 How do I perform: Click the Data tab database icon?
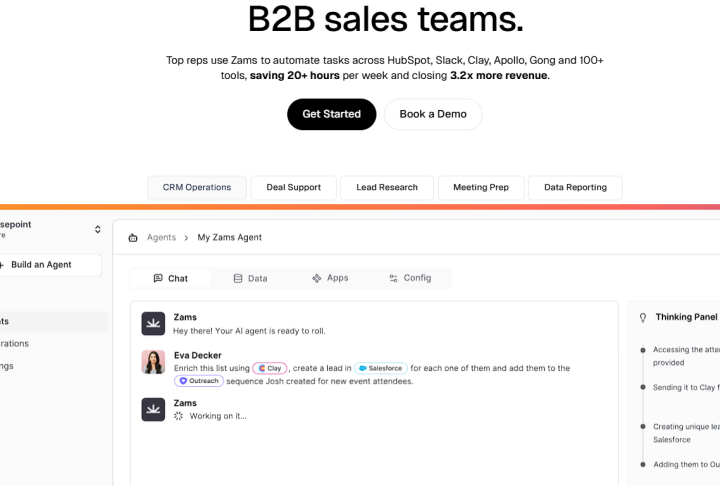click(x=238, y=278)
